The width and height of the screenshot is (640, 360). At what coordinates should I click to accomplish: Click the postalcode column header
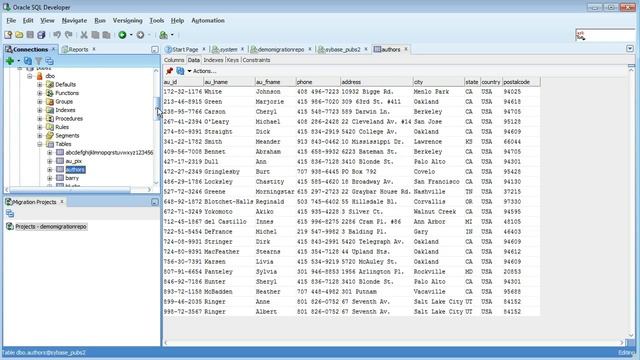pos(521,82)
